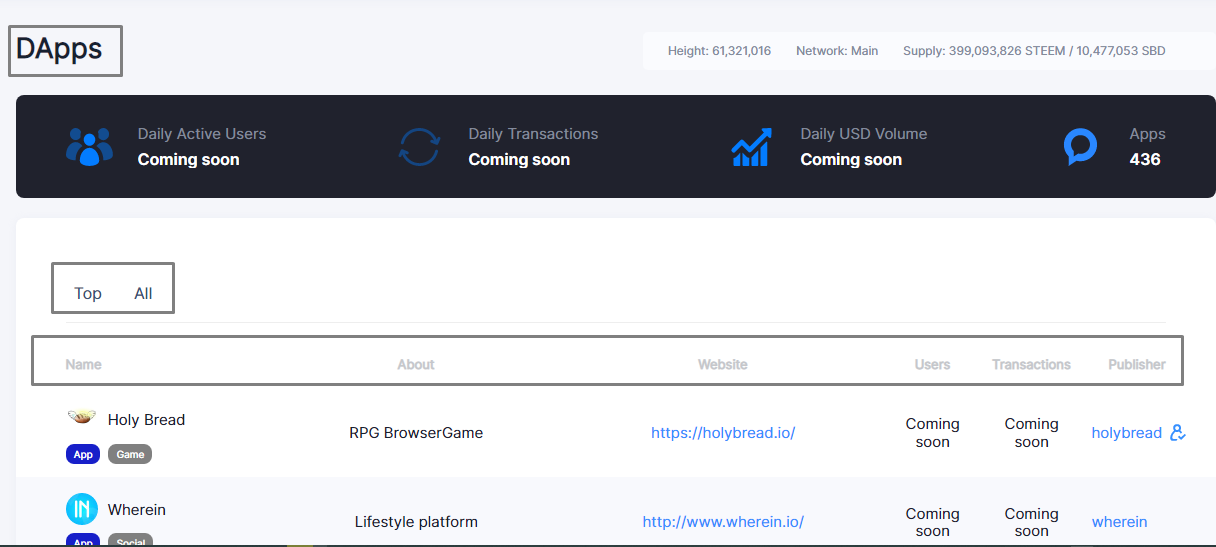Switch to the Top tab

click(88, 293)
